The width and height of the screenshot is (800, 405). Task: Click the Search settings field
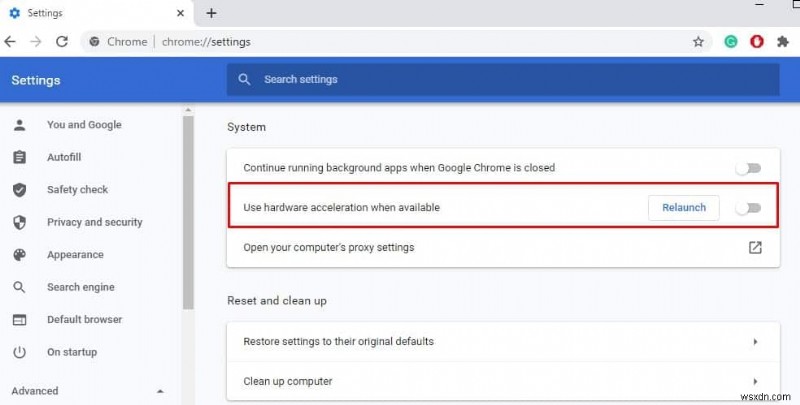(503, 80)
